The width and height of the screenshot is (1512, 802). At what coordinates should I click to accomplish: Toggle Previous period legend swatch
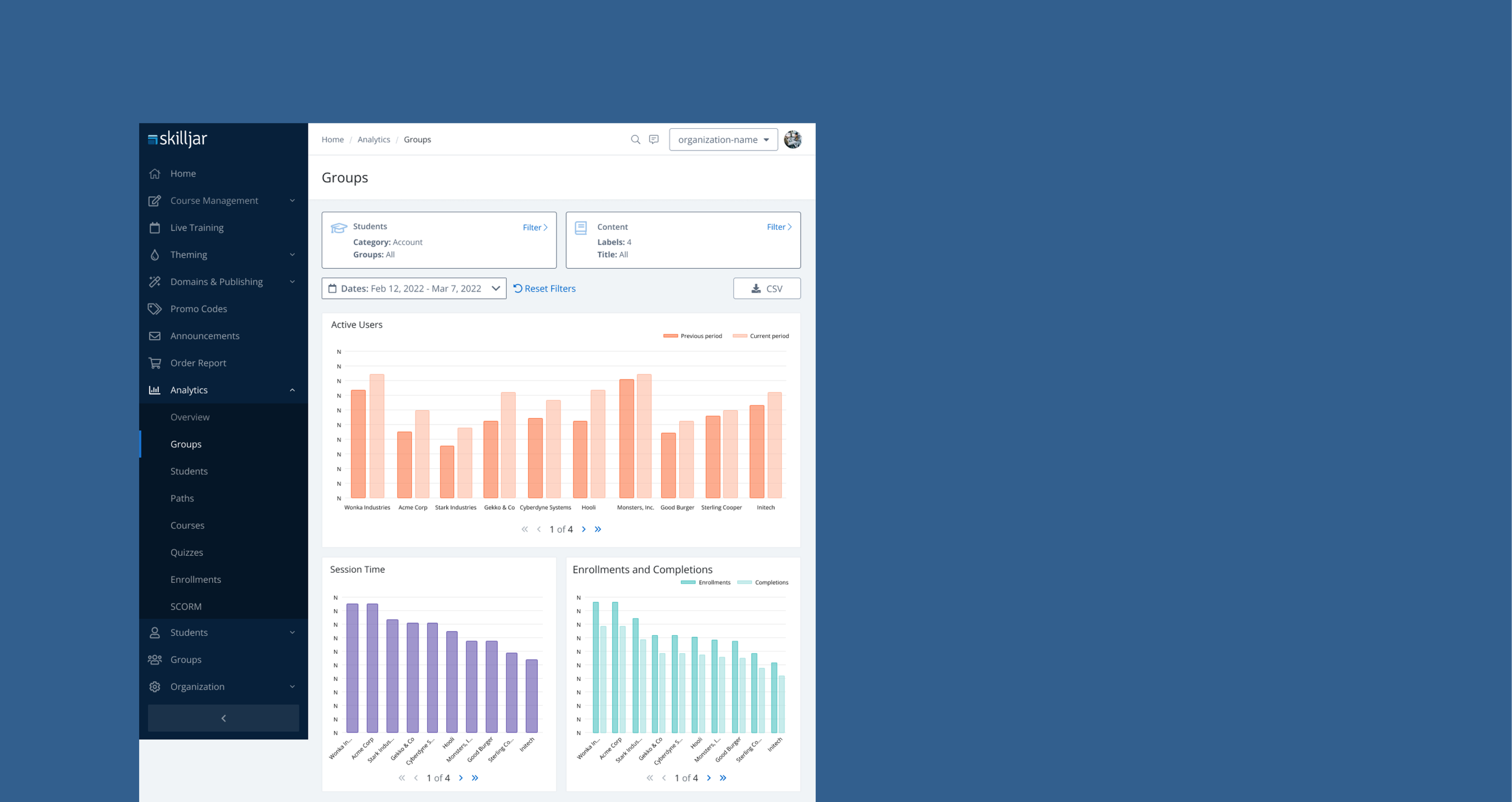click(x=670, y=336)
